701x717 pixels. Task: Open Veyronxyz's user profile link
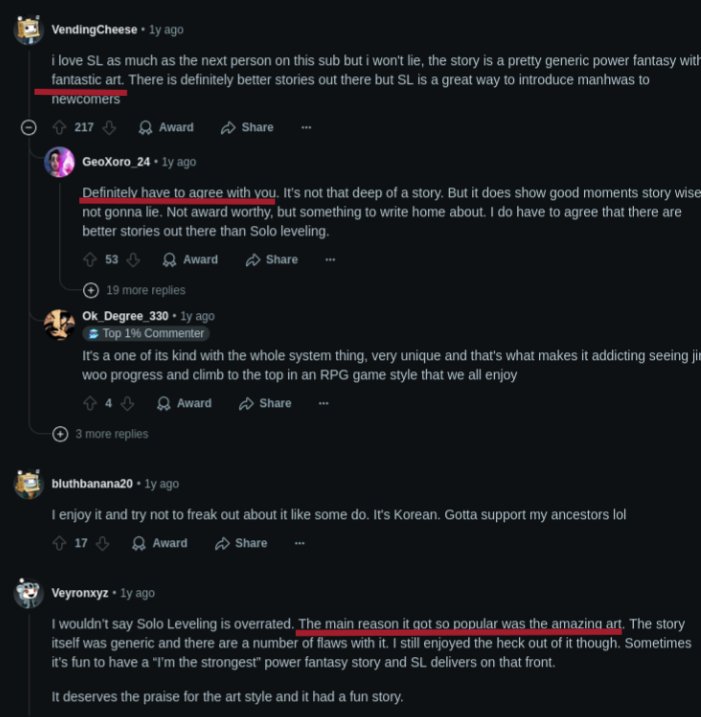coord(81,593)
